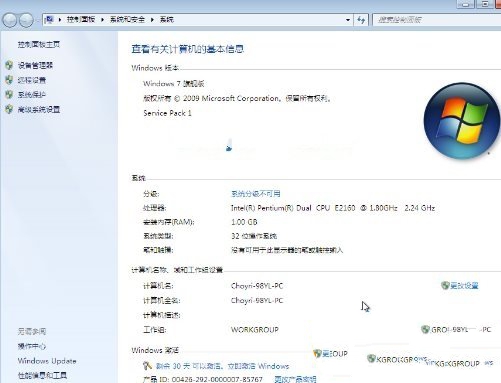Select the 1.00 GB installed memory value
Image resolution: width=501 pixels, height=383 pixels.
(244, 222)
